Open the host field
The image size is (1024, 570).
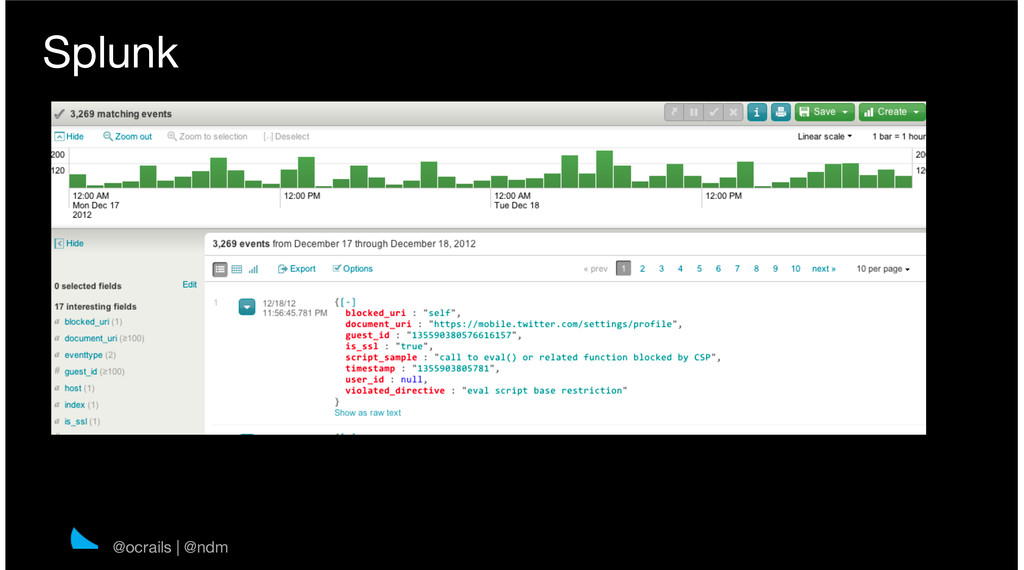tap(73, 388)
